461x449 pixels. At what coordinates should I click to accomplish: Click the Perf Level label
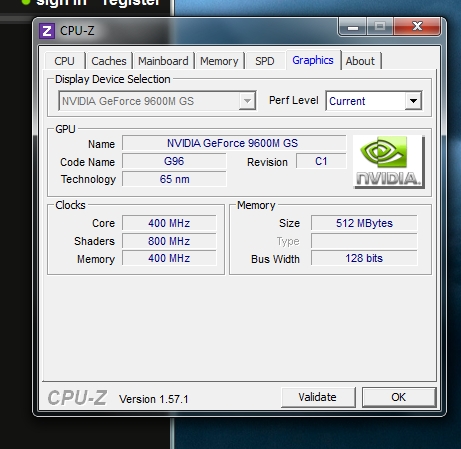(x=294, y=100)
